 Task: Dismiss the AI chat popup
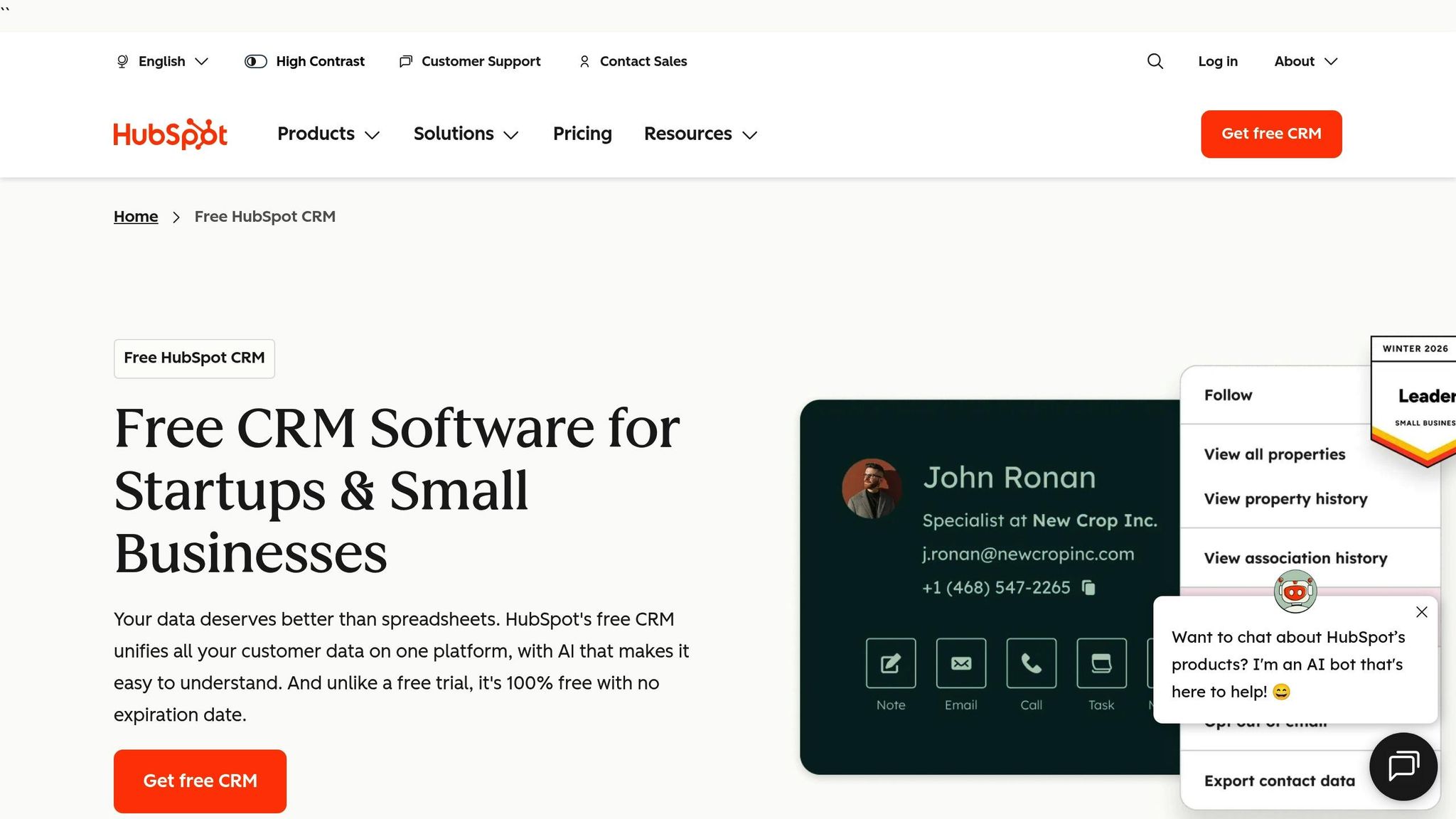click(x=1421, y=611)
